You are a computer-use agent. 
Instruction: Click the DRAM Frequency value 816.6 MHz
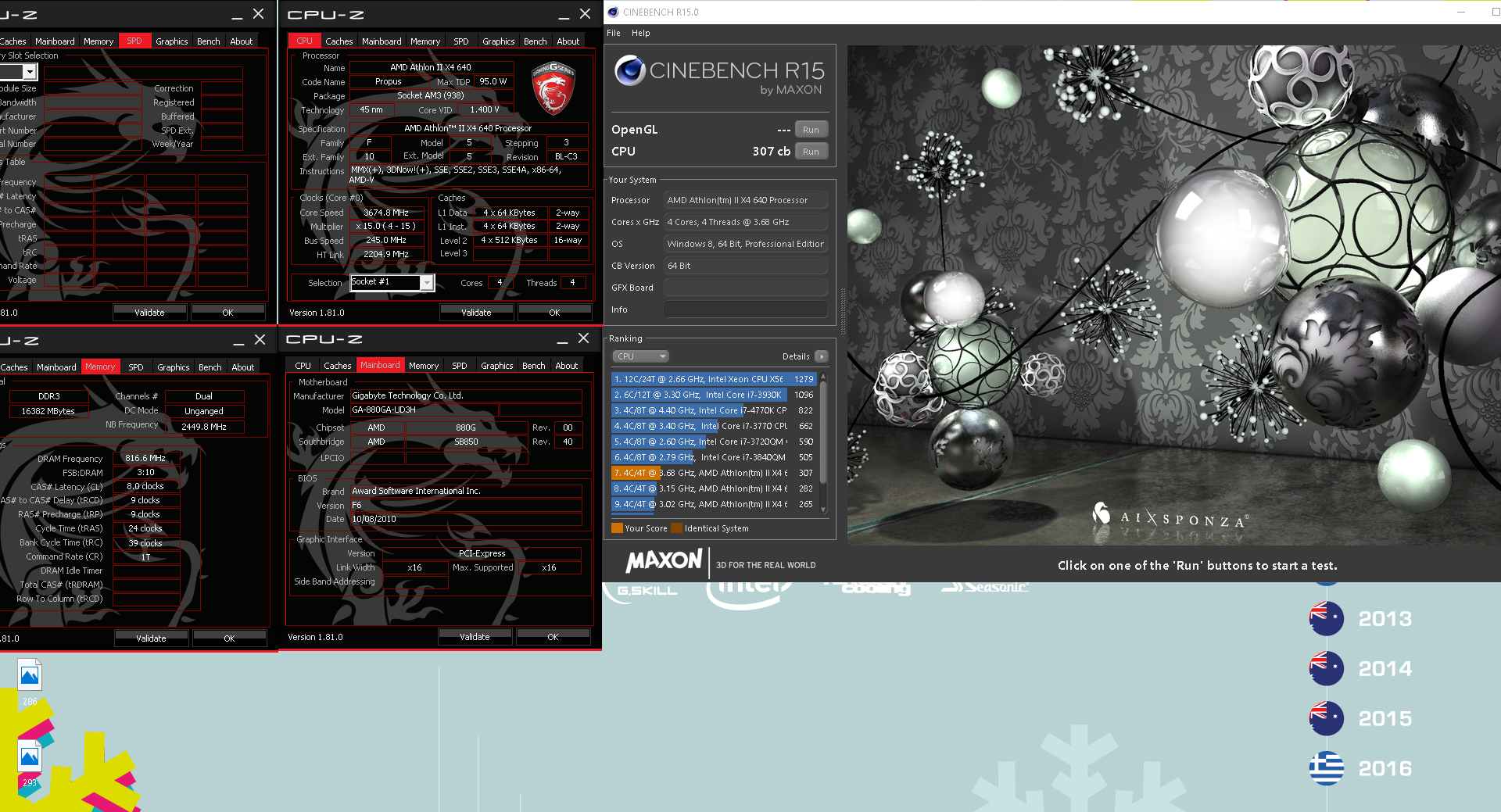click(x=145, y=458)
